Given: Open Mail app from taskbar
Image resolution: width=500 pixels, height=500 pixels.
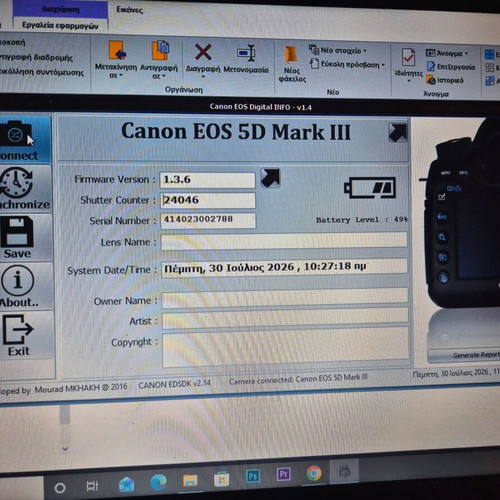Looking at the screenshot, I should pyautogui.click(x=127, y=484).
